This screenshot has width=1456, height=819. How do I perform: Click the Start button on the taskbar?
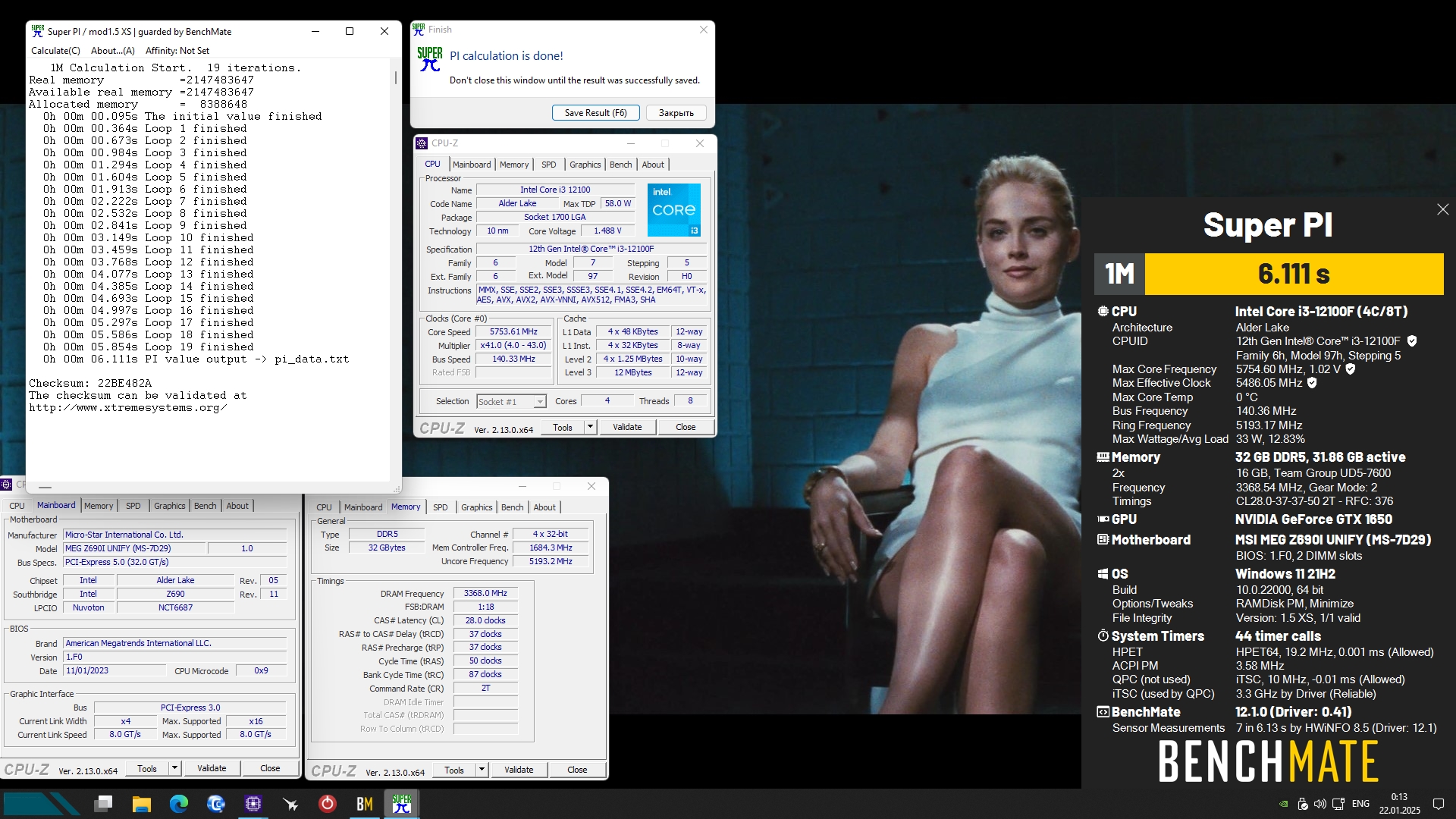(x=42, y=804)
